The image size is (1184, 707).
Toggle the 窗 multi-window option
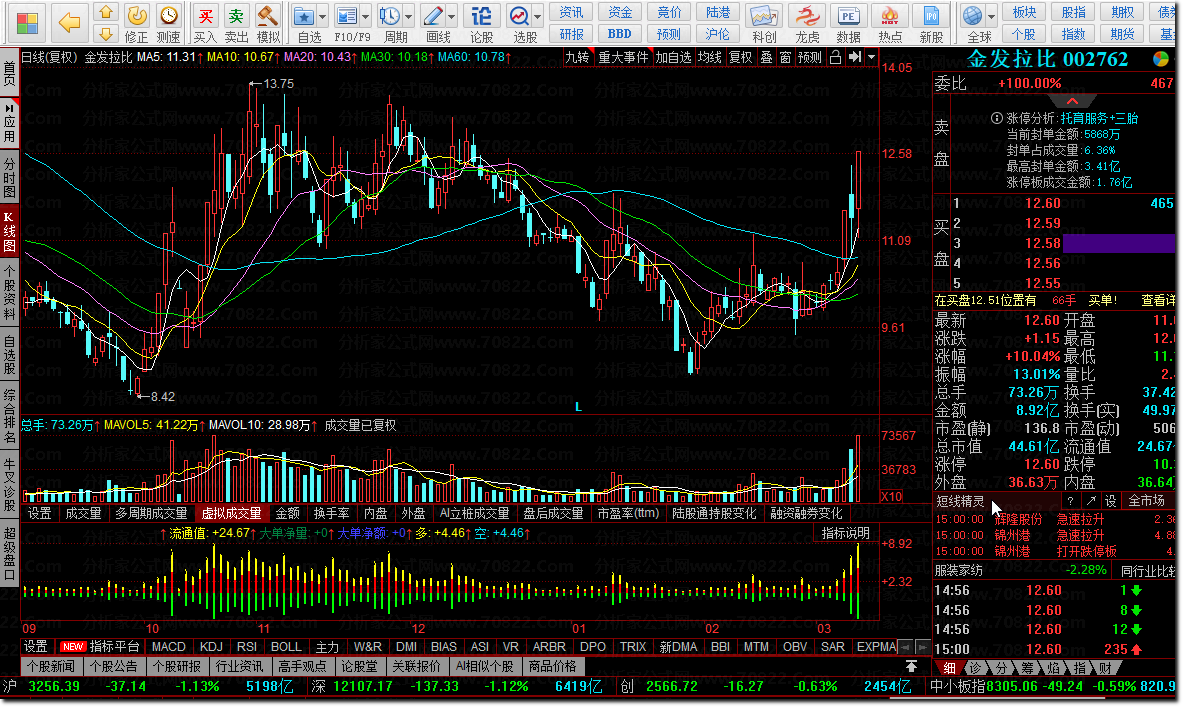tap(785, 57)
